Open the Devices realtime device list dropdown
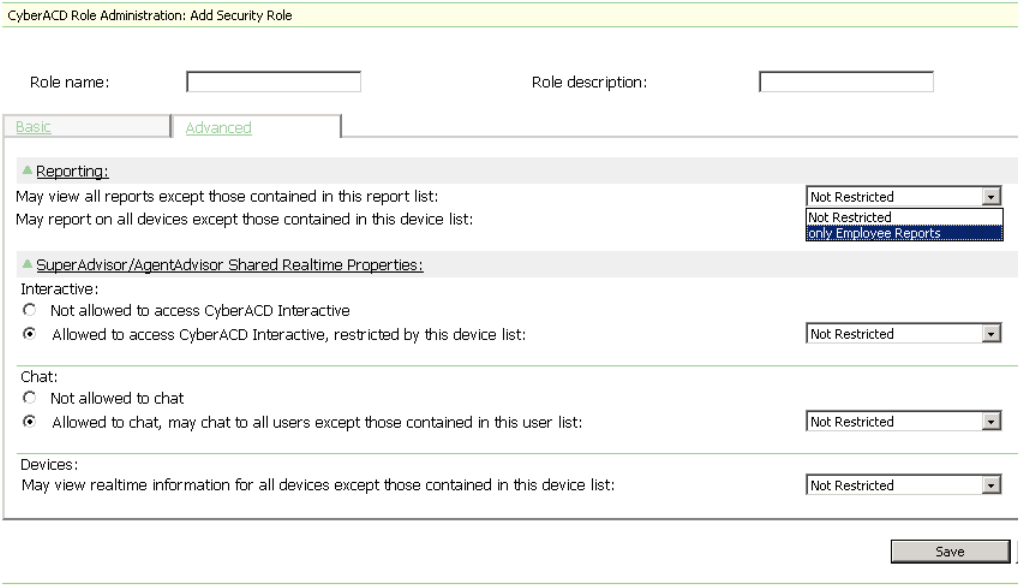The image size is (1019, 585). [x=991, y=486]
